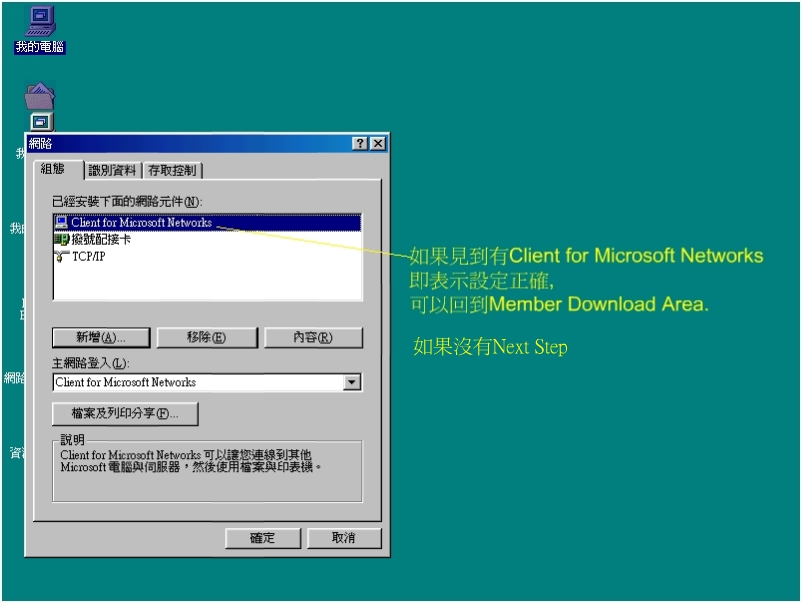Image resolution: width=802 pixels, height=603 pixels.
Task: Select the 撥號配接卡 list entry
Action: click(x=207, y=239)
